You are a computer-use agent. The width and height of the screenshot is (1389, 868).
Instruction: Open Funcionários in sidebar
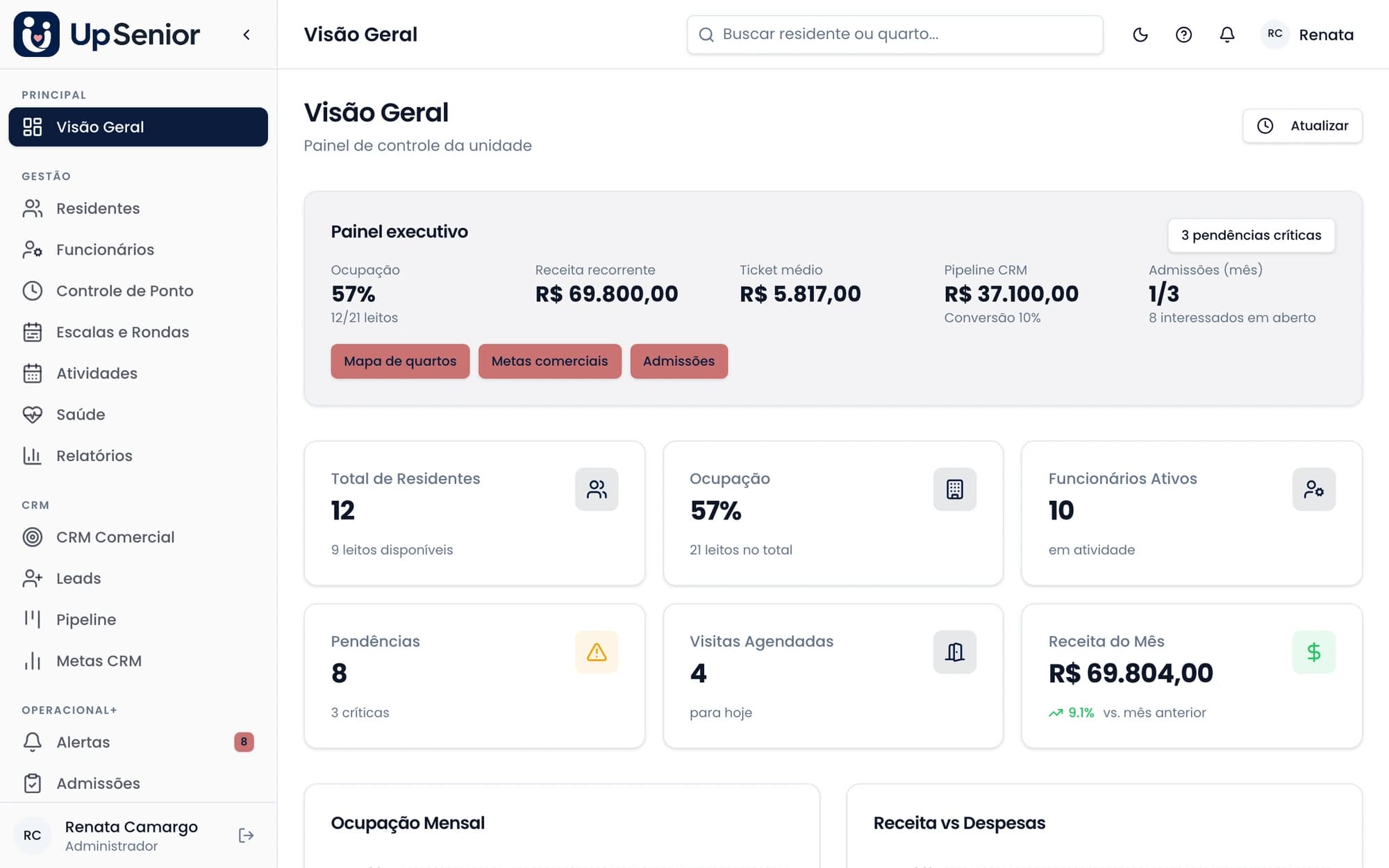[138, 249]
